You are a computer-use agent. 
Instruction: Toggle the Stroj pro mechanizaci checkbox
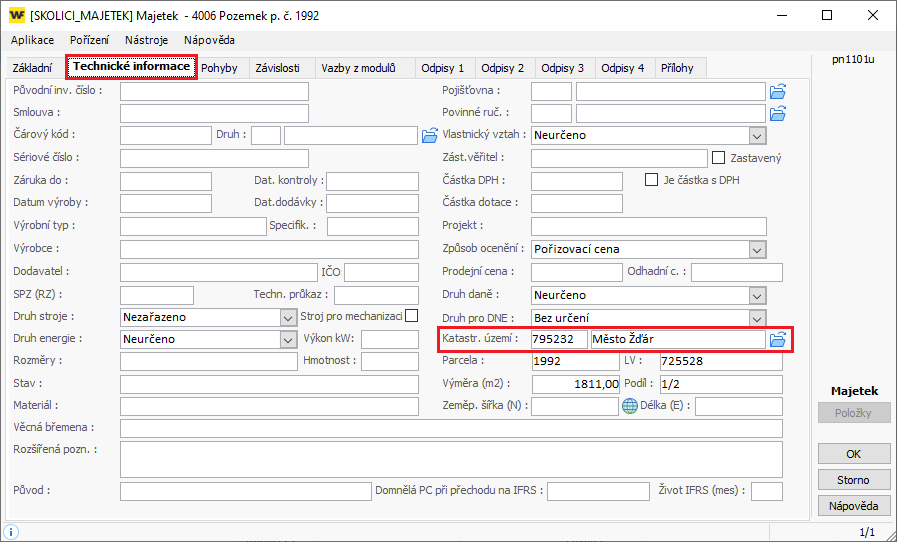click(x=411, y=316)
